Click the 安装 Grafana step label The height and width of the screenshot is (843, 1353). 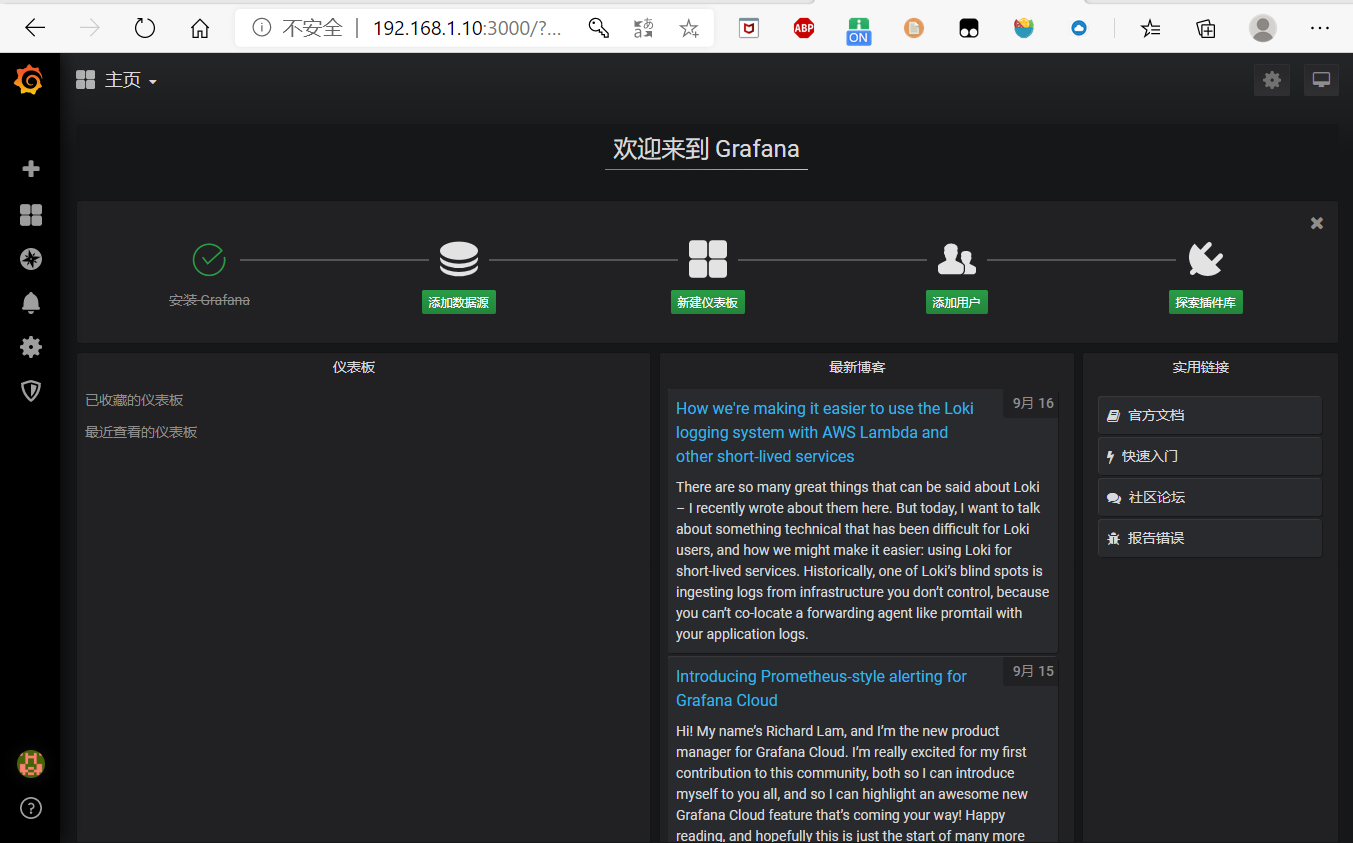(209, 300)
